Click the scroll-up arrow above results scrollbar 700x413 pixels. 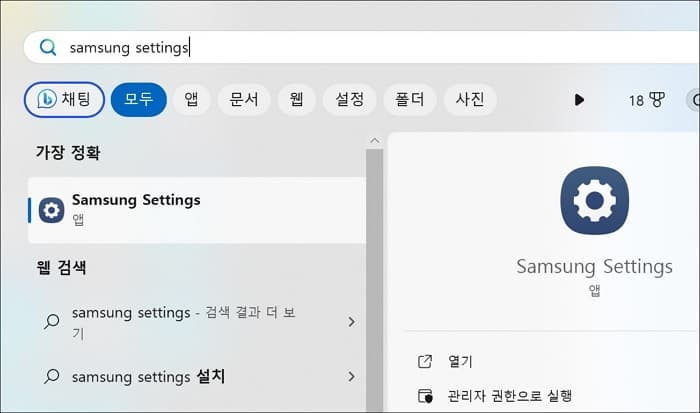(375, 141)
